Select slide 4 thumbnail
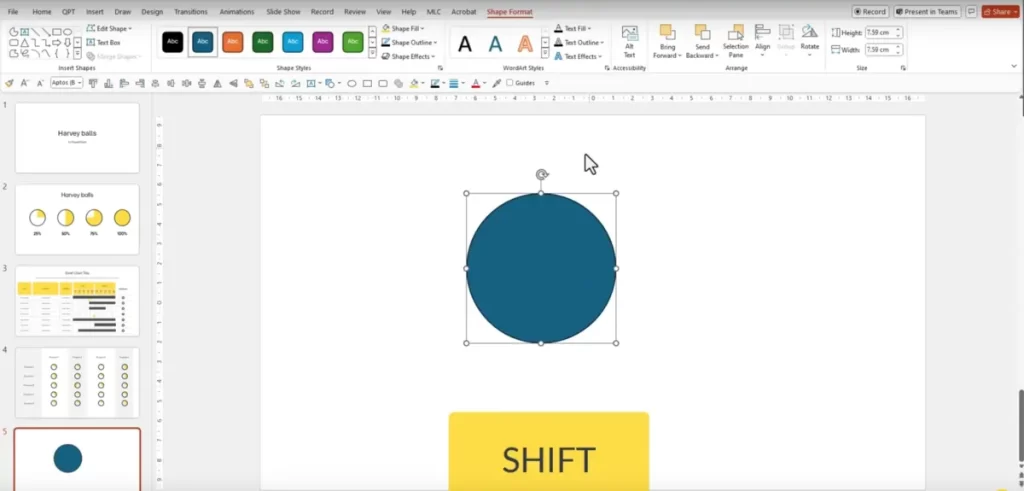1024x491 pixels. tap(77, 383)
